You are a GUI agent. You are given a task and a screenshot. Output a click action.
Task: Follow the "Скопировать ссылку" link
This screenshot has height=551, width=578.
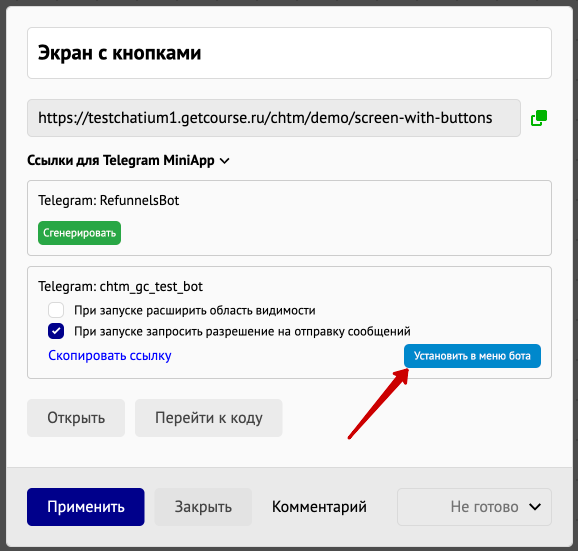point(110,355)
